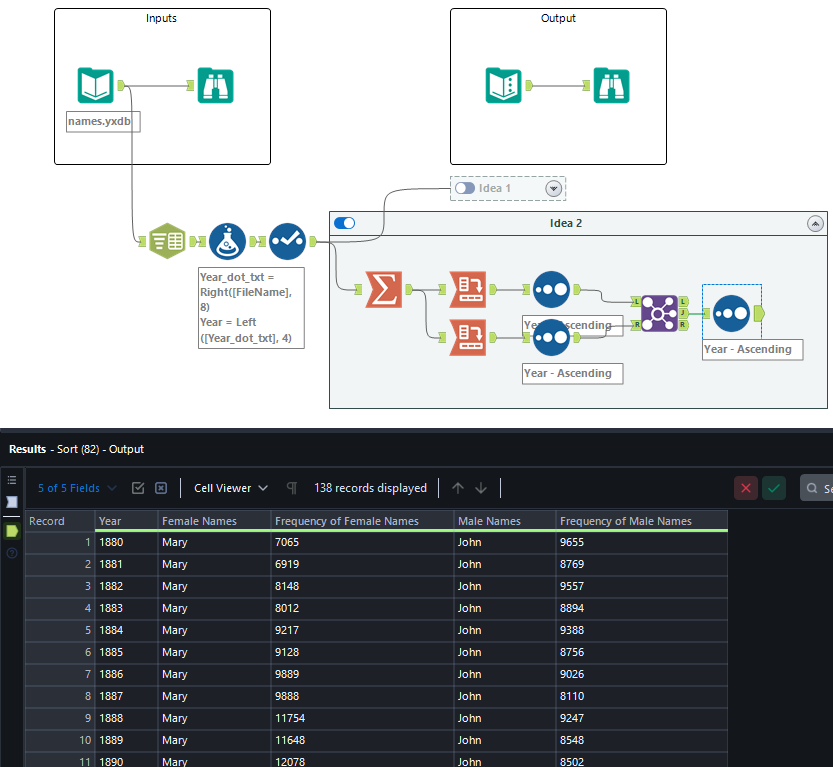Viewport: 833px width, 767px height.
Task: Deselect all fields icon in Results
Action: tap(161, 488)
